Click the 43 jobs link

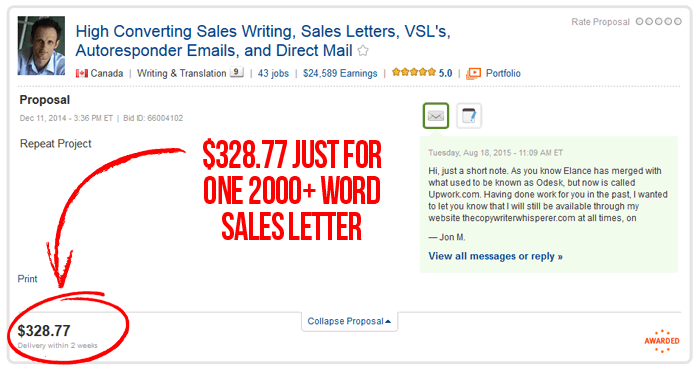point(273,73)
